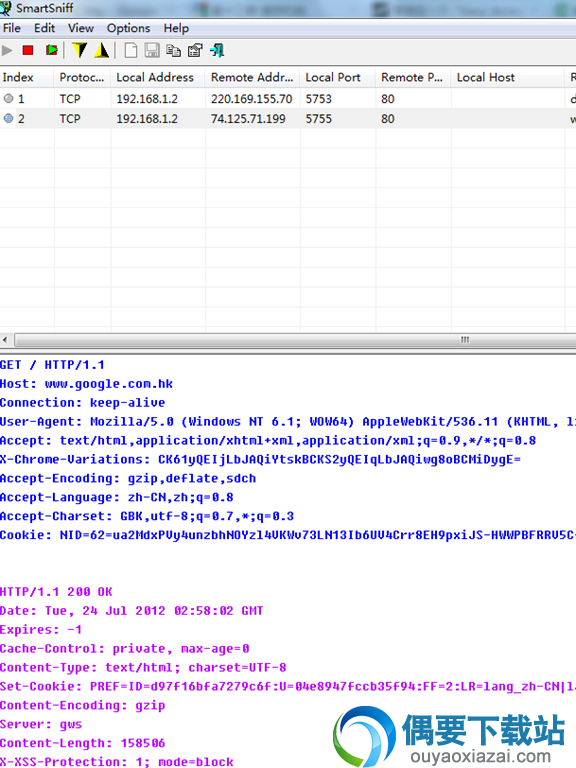Open the View menu
The width and height of the screenshot is (576, 768).
point(81,28)
